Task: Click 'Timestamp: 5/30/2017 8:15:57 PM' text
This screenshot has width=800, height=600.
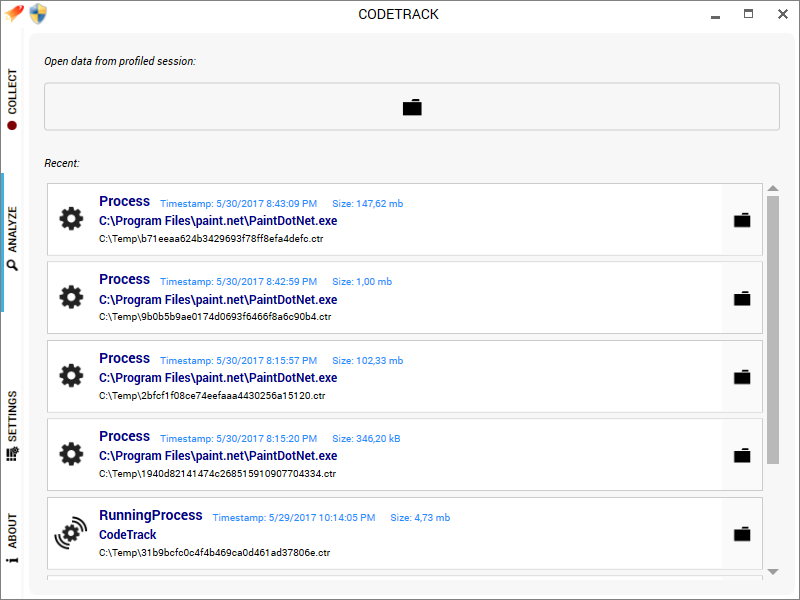Action: [238, 361]
